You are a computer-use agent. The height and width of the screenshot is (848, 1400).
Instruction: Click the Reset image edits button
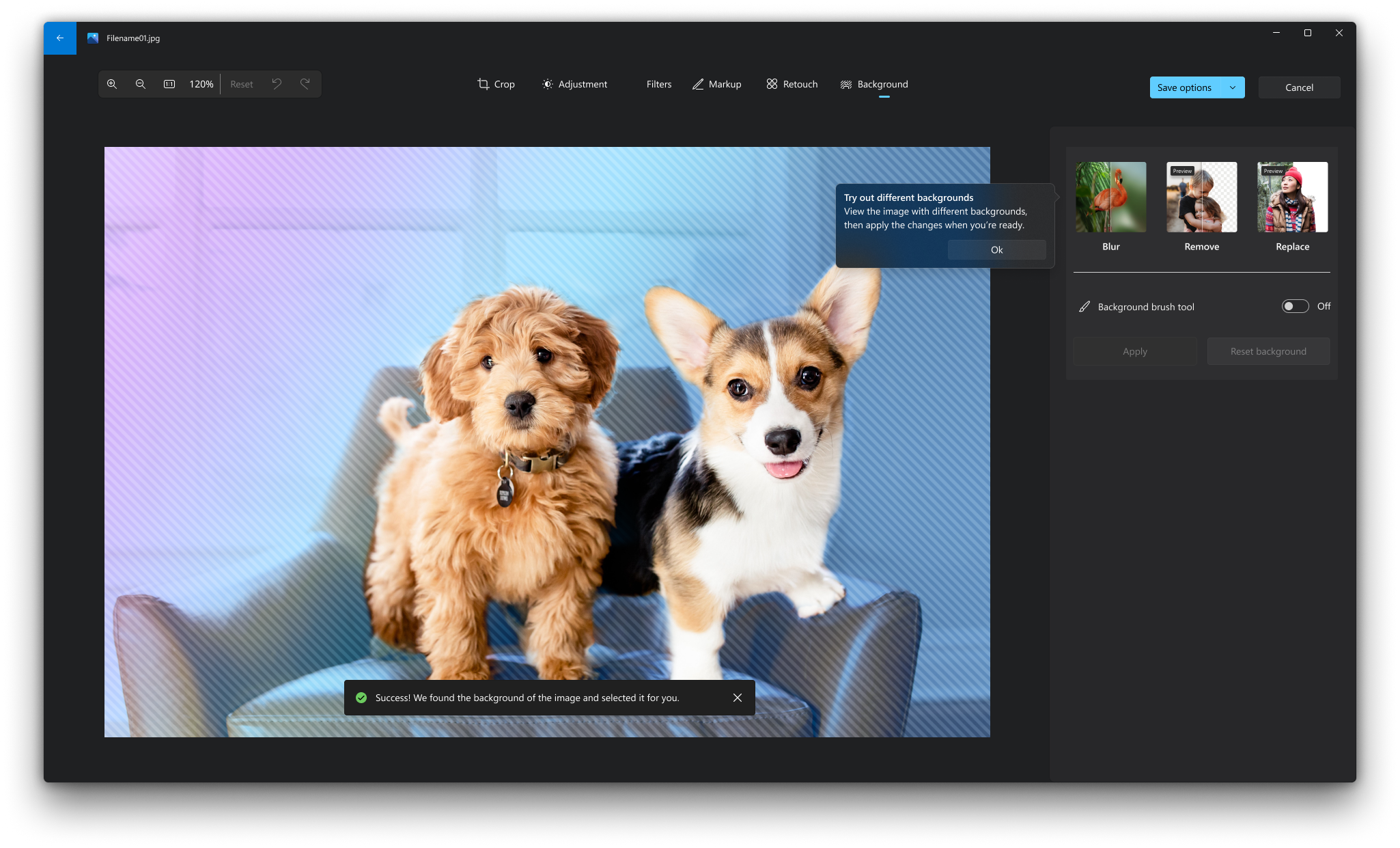coord(241,83)
